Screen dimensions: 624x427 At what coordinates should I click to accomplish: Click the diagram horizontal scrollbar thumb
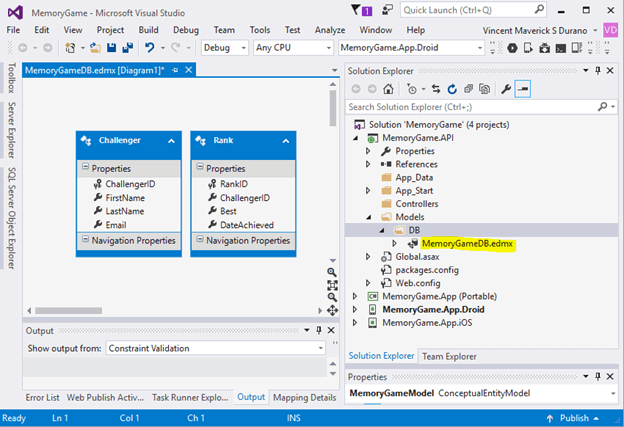click(x=68, y=310)
